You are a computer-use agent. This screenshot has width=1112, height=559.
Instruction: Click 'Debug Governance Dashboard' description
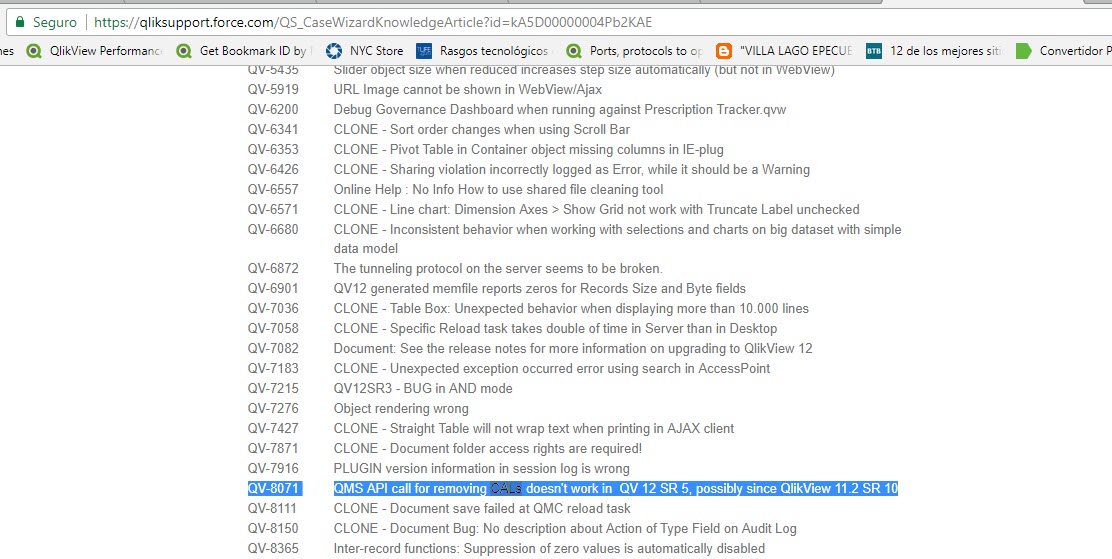pos(560,109)
